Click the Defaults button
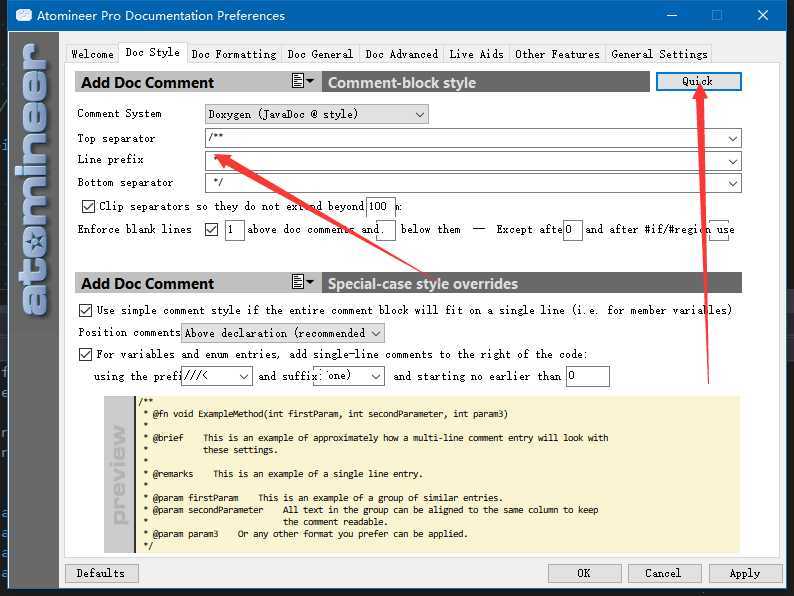 click(101, 573)
